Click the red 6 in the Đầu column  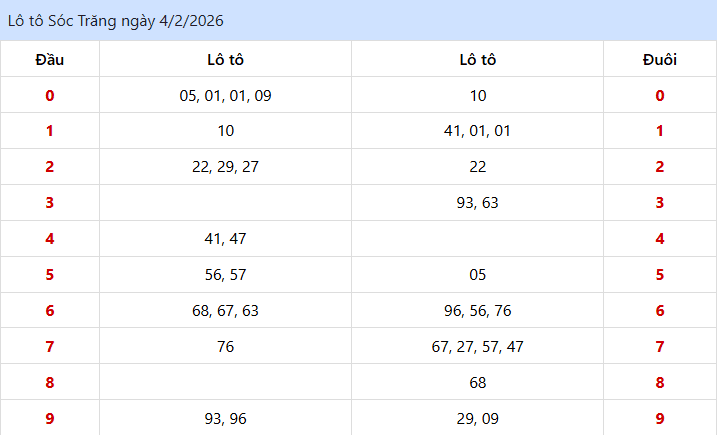(49, 311)
